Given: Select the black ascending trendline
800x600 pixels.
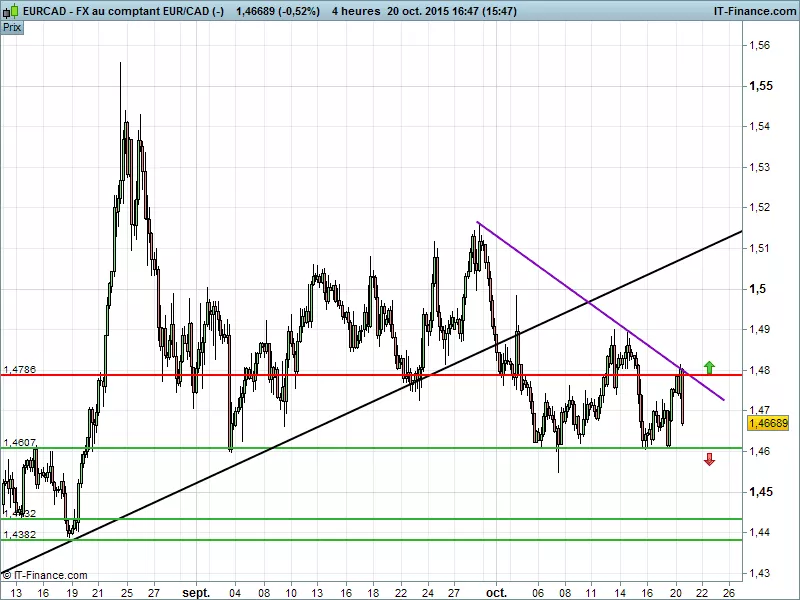Looking at the screenshot, I should pos(371,402).
